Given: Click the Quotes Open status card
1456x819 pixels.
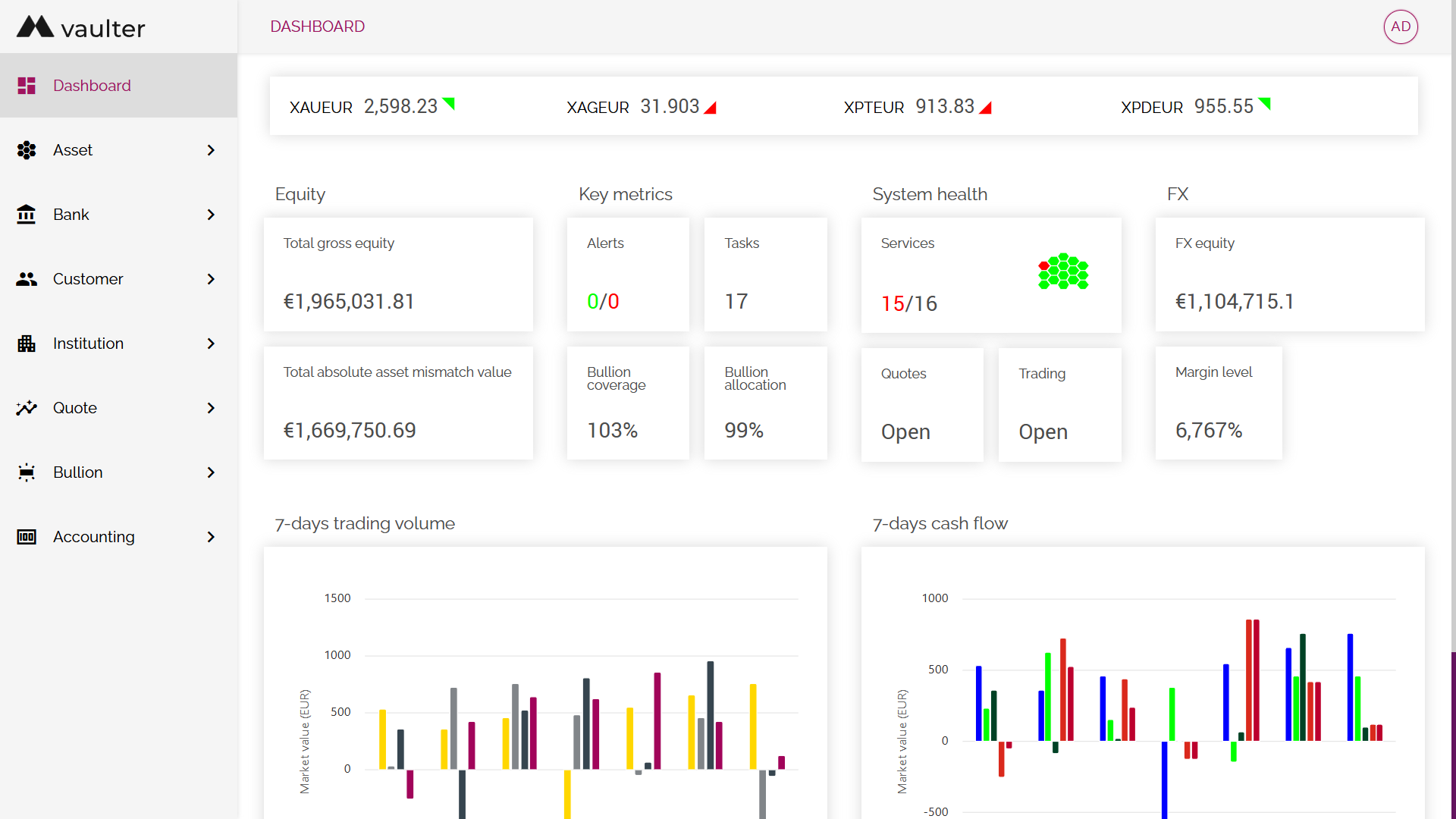Looking at the screenshot, I should pos(922,405).
